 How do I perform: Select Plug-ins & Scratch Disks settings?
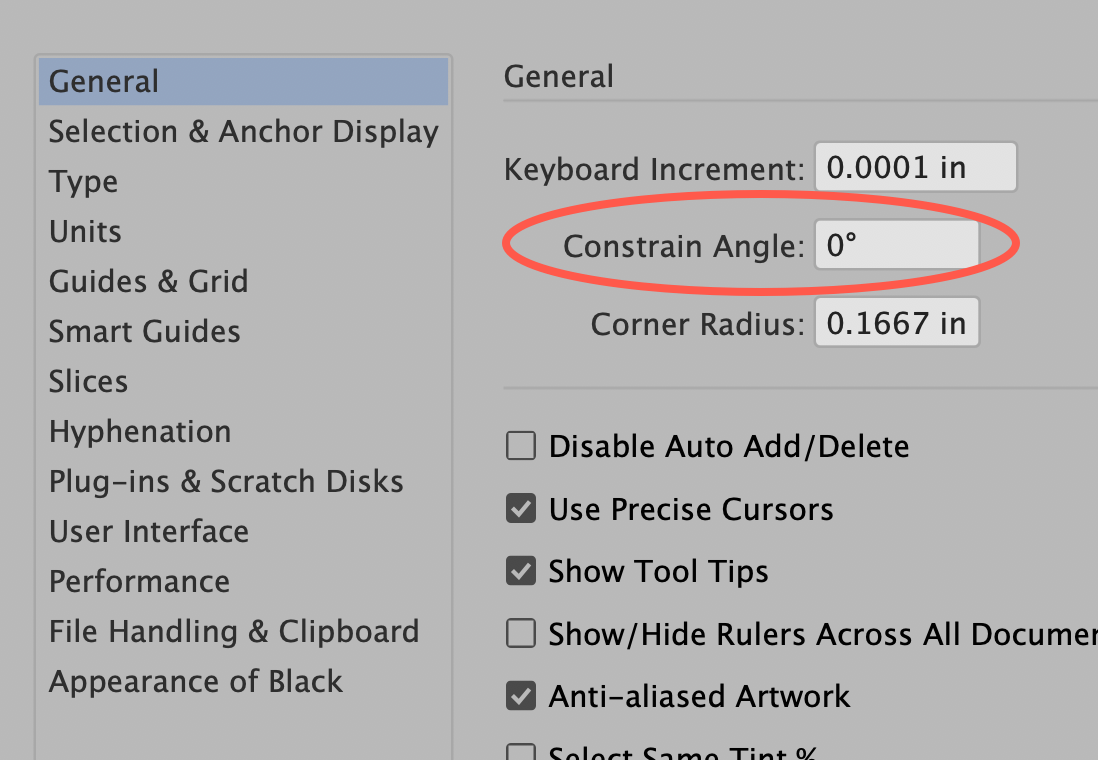(x=226, y=481)
